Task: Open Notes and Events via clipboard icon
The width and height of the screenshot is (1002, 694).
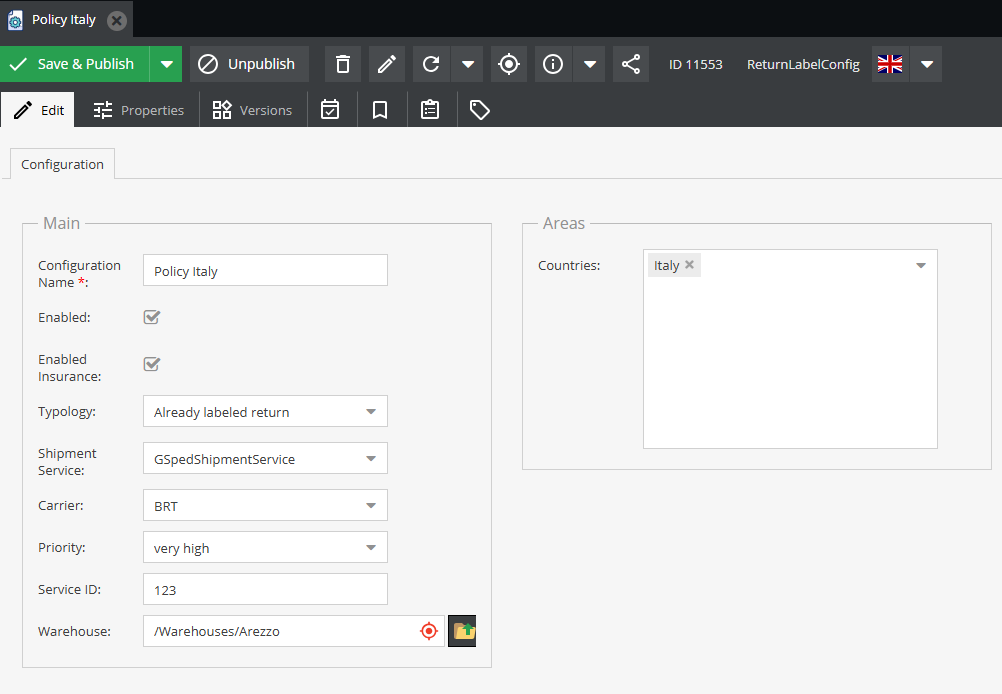Action: coord(430,109)
